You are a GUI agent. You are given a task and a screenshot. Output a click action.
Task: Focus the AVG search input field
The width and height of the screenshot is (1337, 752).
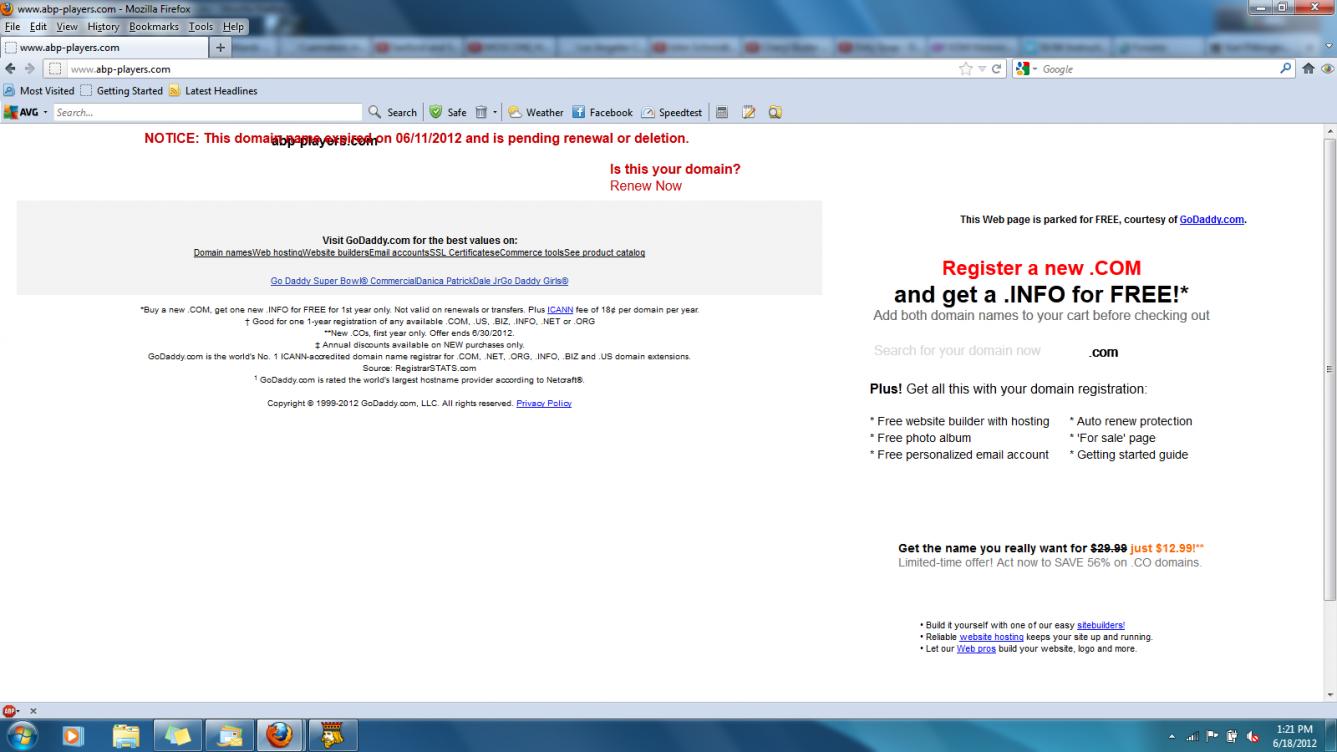[x=208, y=112]
